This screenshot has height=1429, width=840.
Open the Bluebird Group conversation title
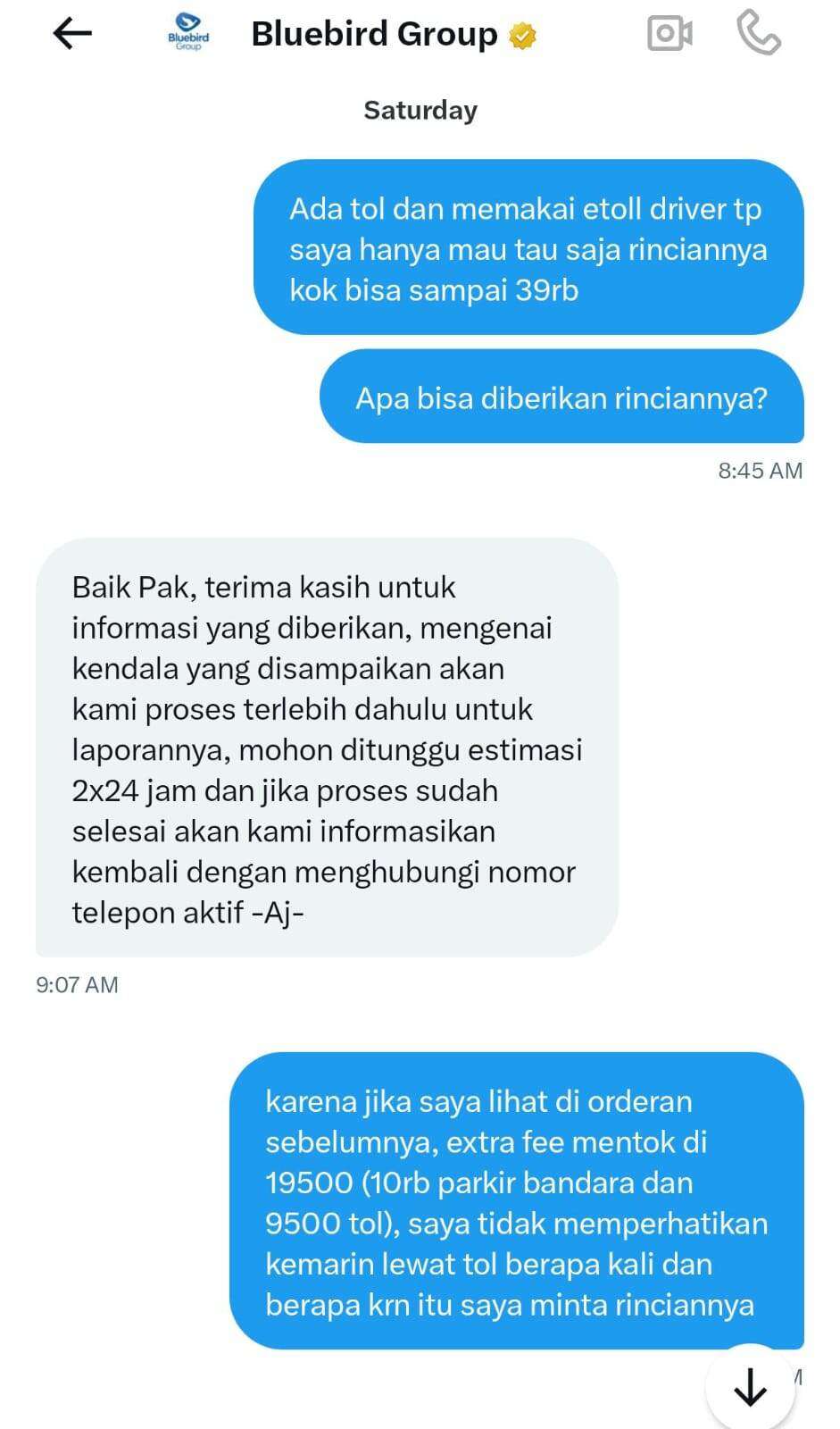374,34
